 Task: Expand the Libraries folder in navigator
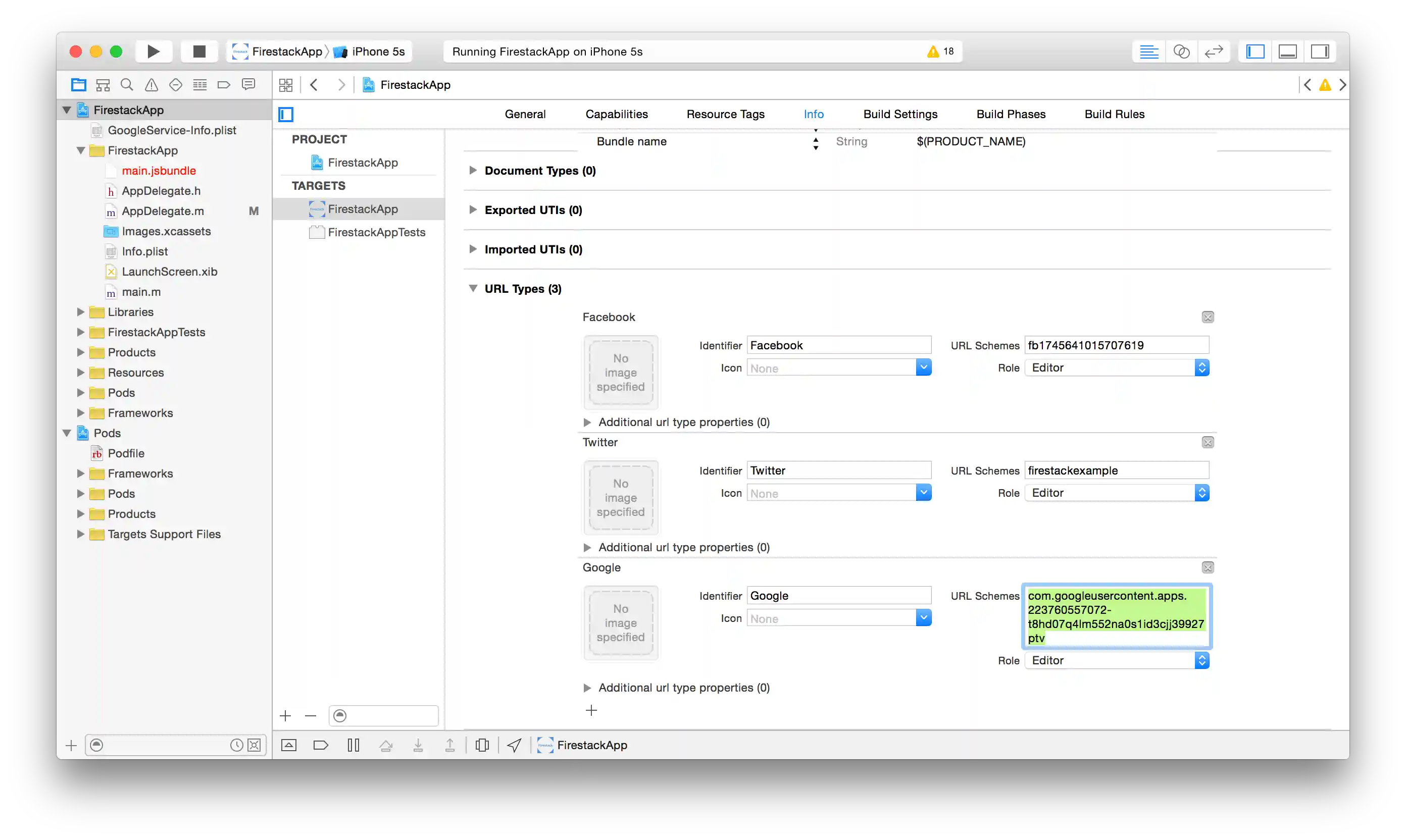click(80, 312)
